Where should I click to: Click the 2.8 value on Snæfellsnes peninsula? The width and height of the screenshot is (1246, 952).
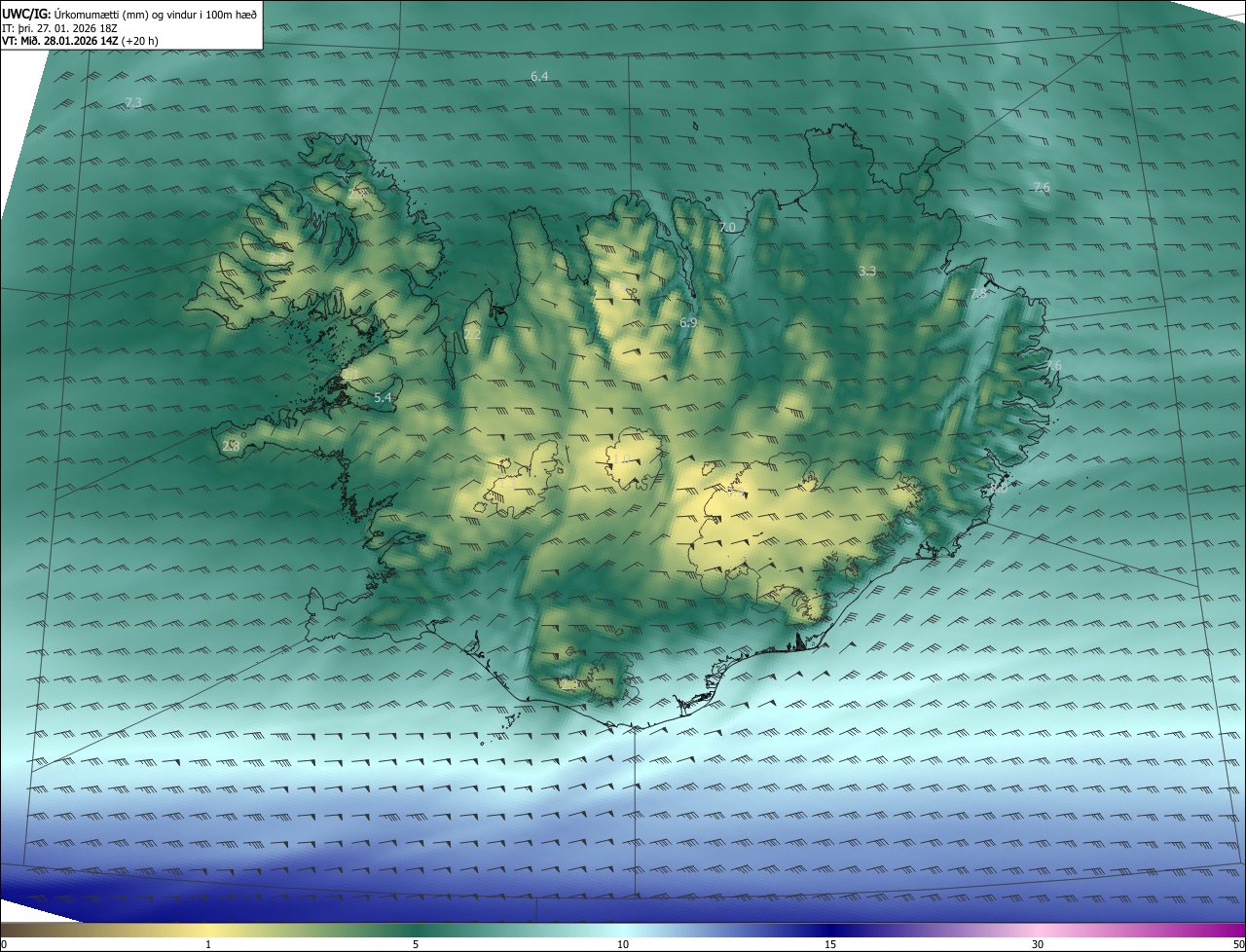pos(231,446)
